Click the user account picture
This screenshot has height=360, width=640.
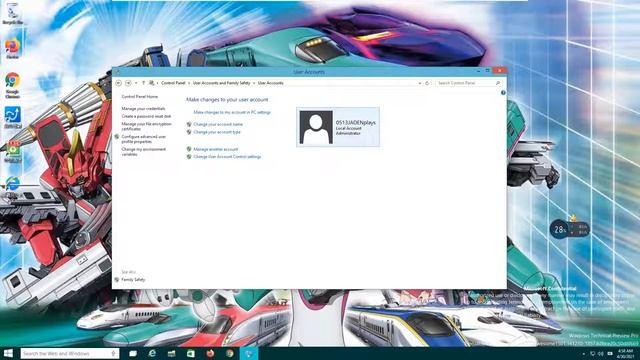pos(316,127)
